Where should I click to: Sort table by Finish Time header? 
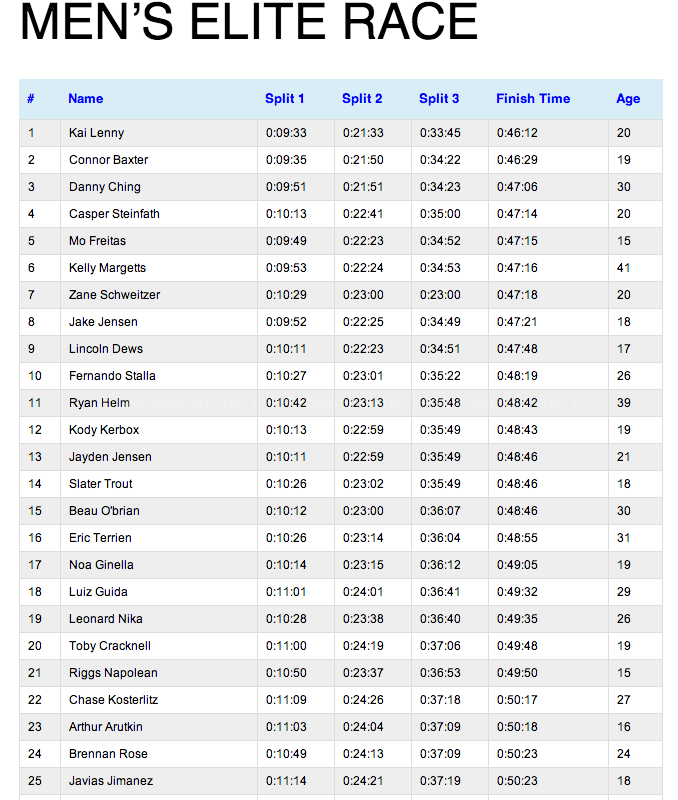pyautogui.click(x=533, y=99)
